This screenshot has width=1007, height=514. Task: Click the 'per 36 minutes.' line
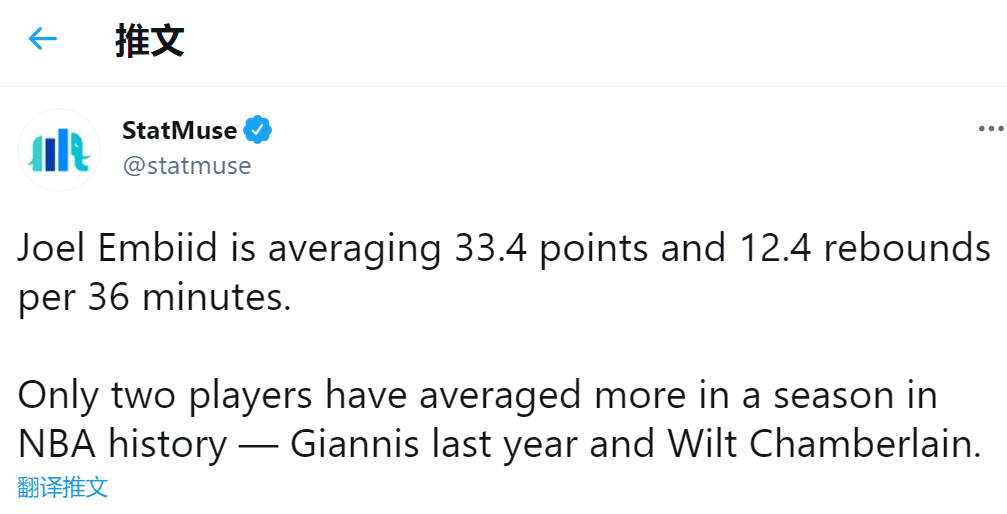154,297
